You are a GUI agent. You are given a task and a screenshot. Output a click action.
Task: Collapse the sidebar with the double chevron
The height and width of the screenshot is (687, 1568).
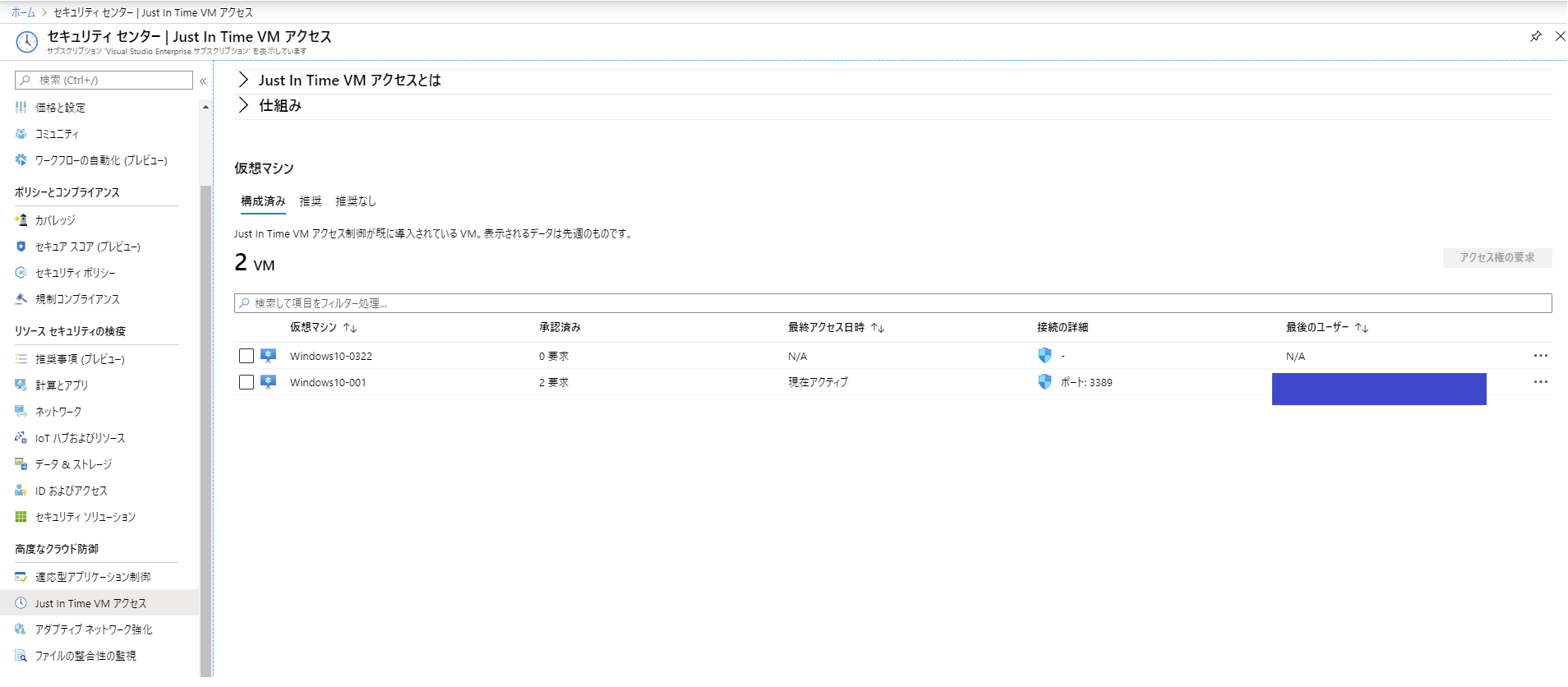(x=203, y=81)
